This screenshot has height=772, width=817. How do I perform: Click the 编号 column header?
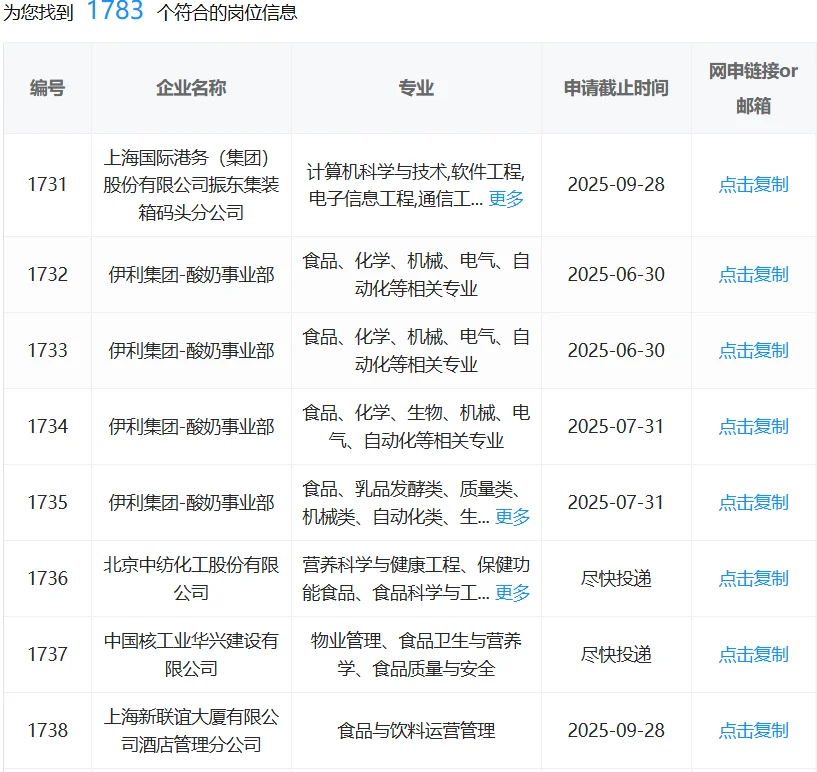click(47, 88)
